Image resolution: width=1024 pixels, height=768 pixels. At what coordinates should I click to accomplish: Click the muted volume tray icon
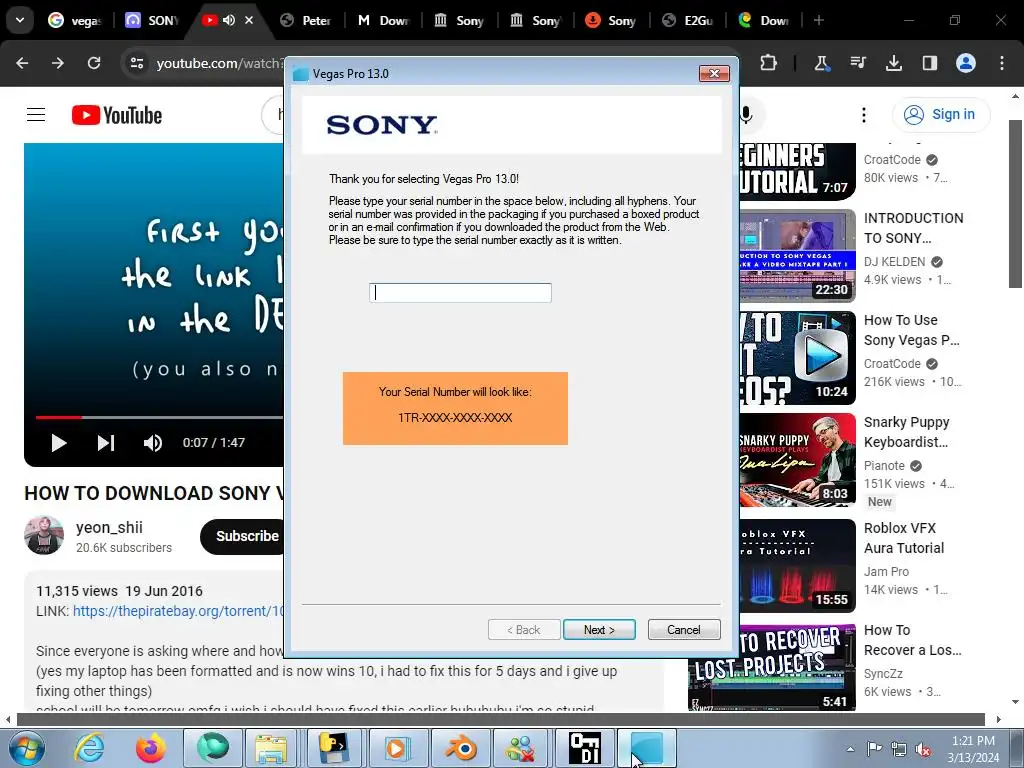coord(923,749)
